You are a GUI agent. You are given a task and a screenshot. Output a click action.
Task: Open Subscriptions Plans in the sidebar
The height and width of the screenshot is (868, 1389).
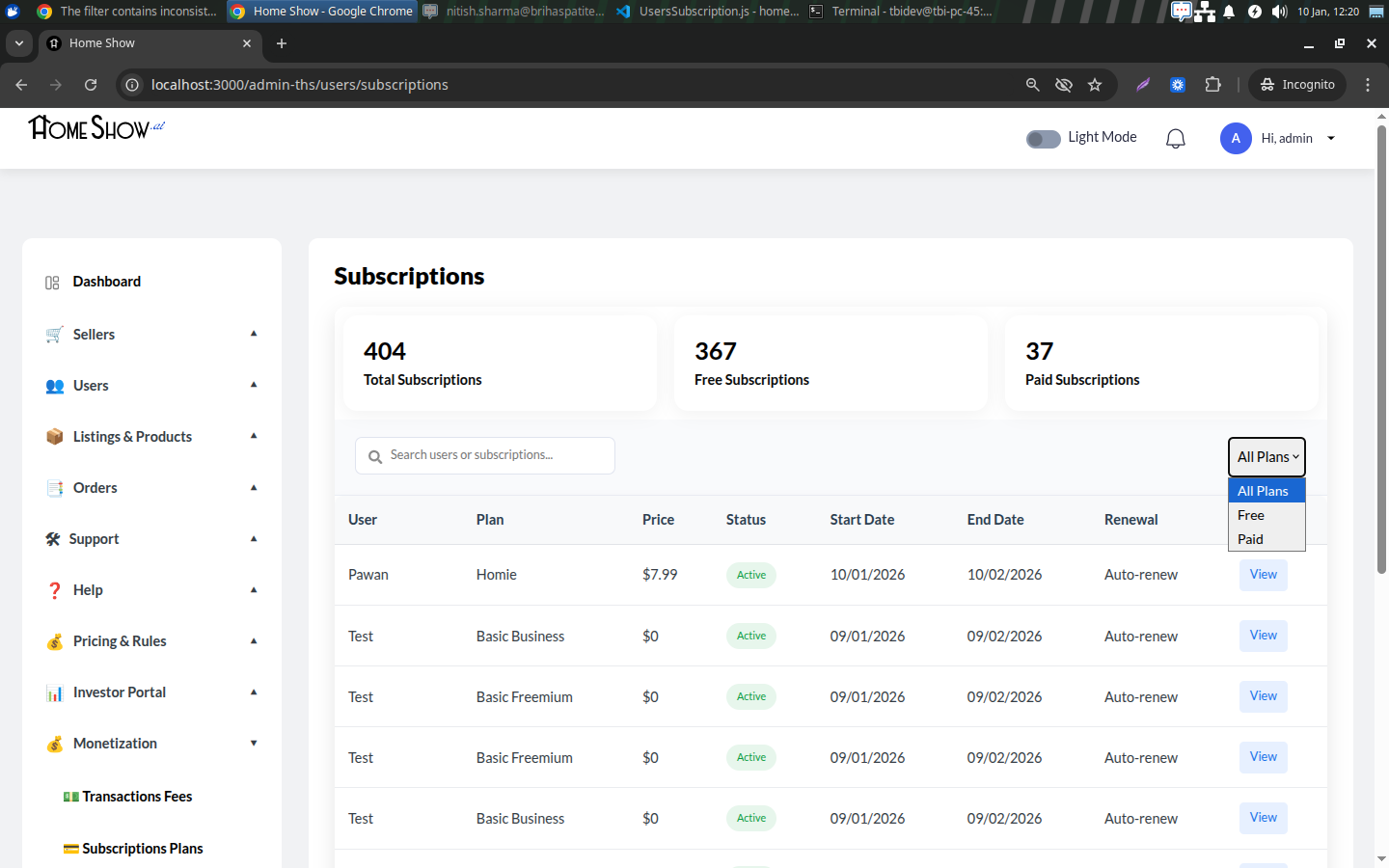(x=142, y=849)
